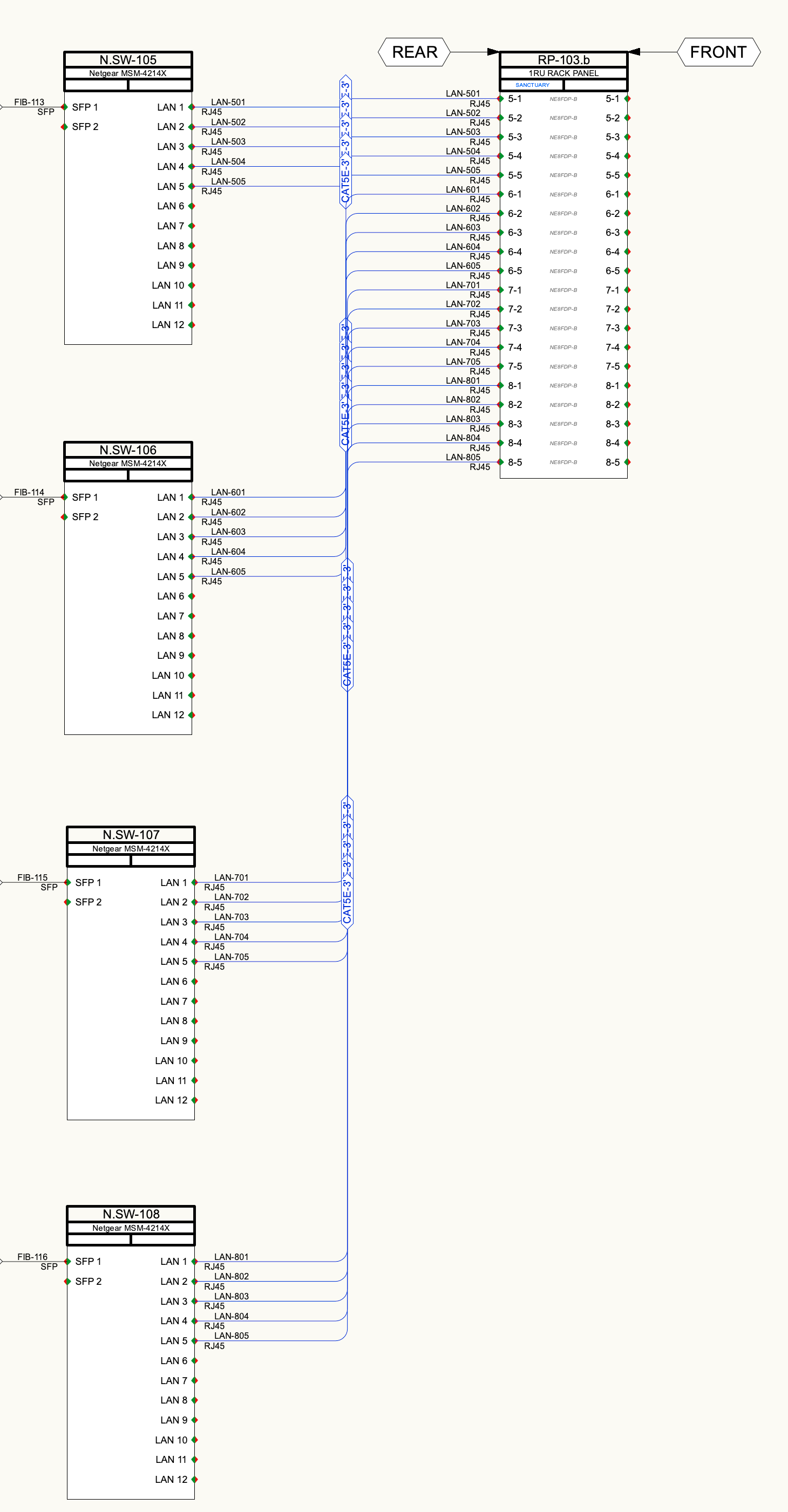Select LAN 9 port diamond on N.SW-106
This screenshot has height=1512, width=788.
coord(192,656)
